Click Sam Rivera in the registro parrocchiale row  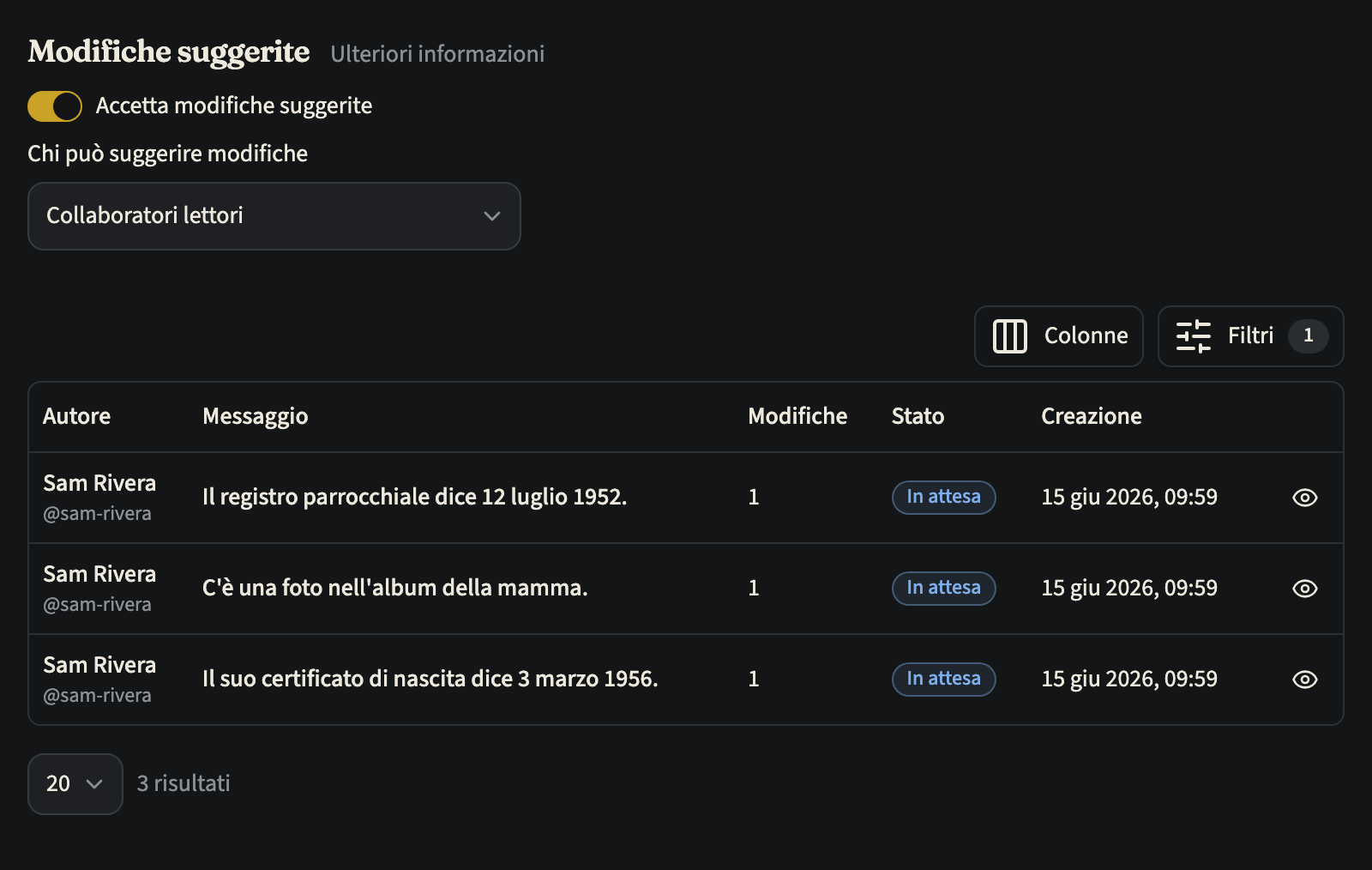click(99, 483)
